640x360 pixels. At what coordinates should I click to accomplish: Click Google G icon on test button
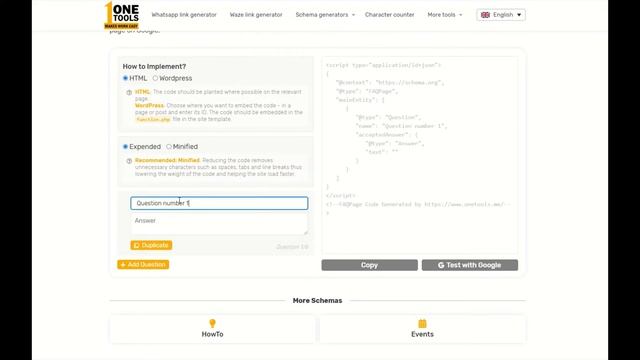[441, 265]
